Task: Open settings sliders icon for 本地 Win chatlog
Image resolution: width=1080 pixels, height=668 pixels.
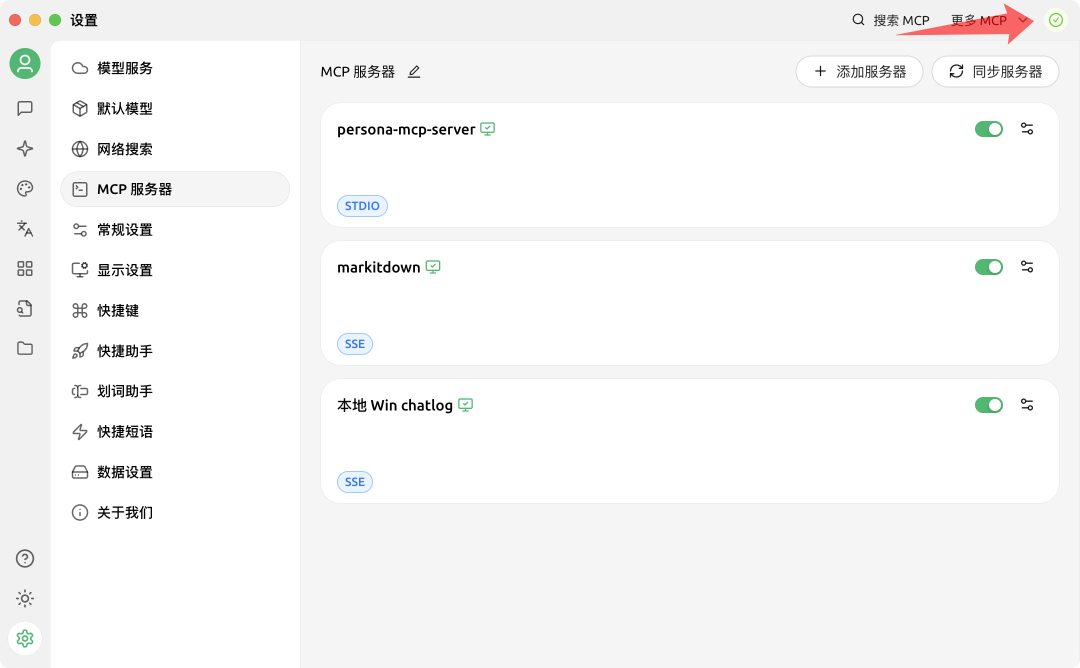Action: pyautogui.click(x=1027, y=405)
